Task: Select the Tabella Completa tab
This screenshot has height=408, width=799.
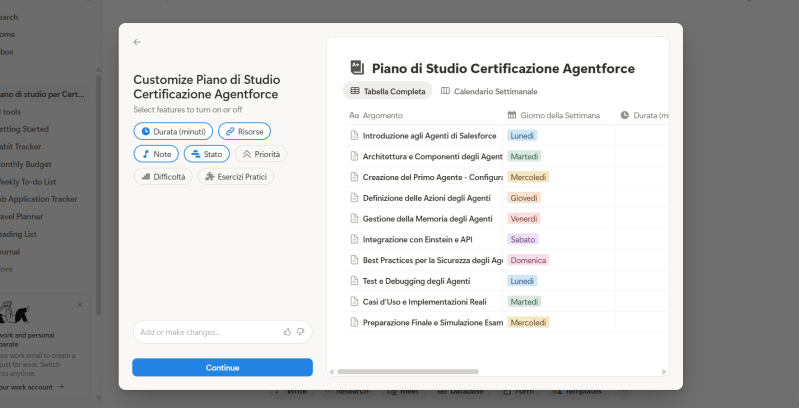Action: tap(388, 91)
